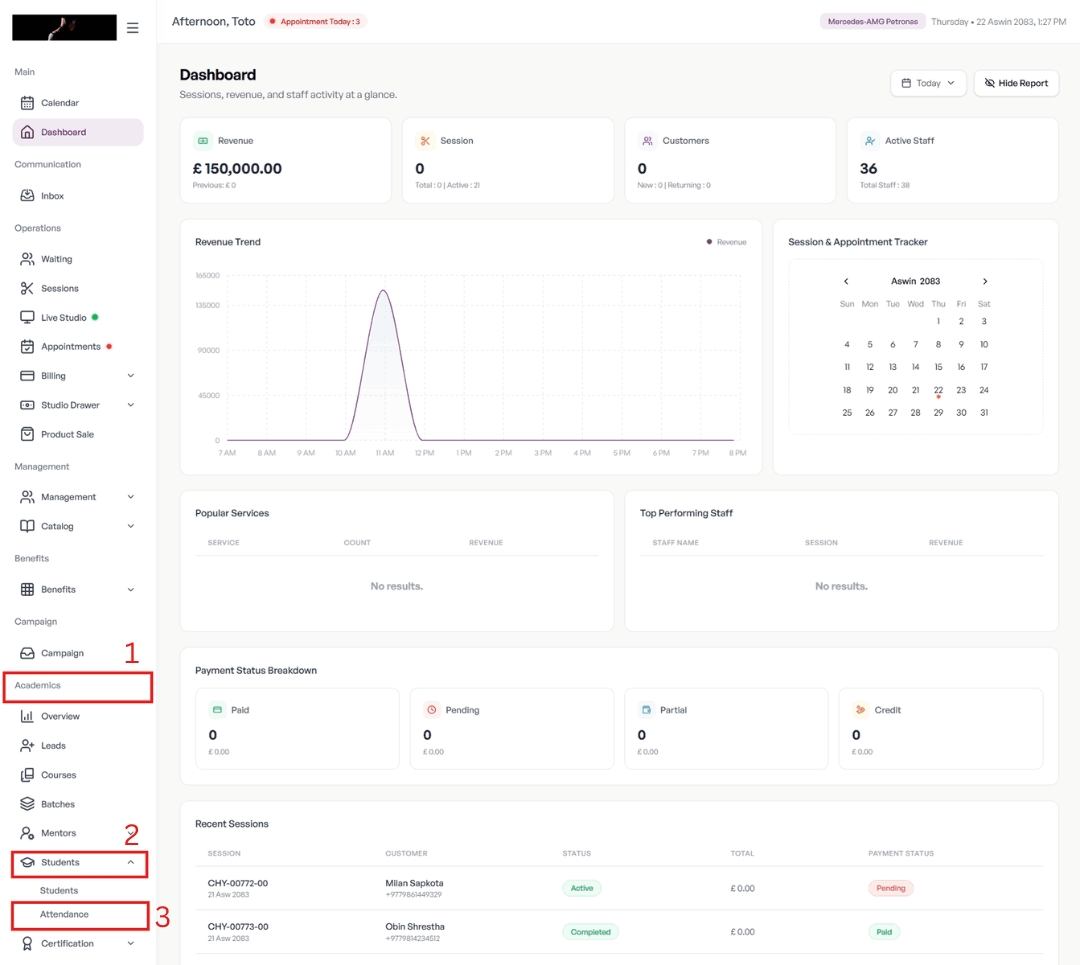Open Live Studio monitor icon
Screen dimensions: 1080x965
[x=27, y=318]
